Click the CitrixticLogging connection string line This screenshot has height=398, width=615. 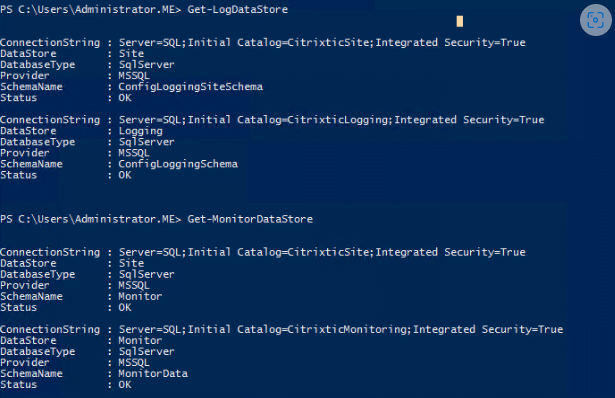pyautogui.click(x=331, y=120)
